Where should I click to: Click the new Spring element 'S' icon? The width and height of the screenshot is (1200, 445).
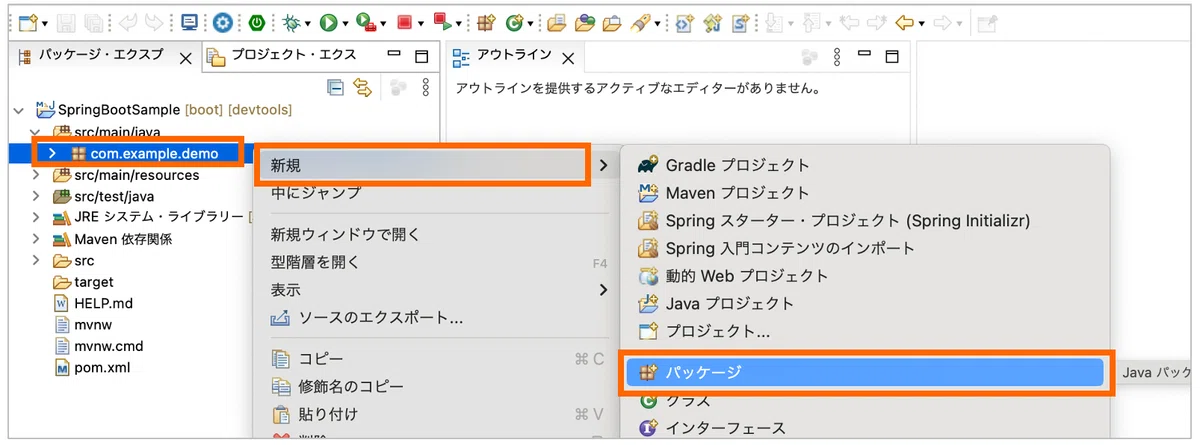pos(741,21)
